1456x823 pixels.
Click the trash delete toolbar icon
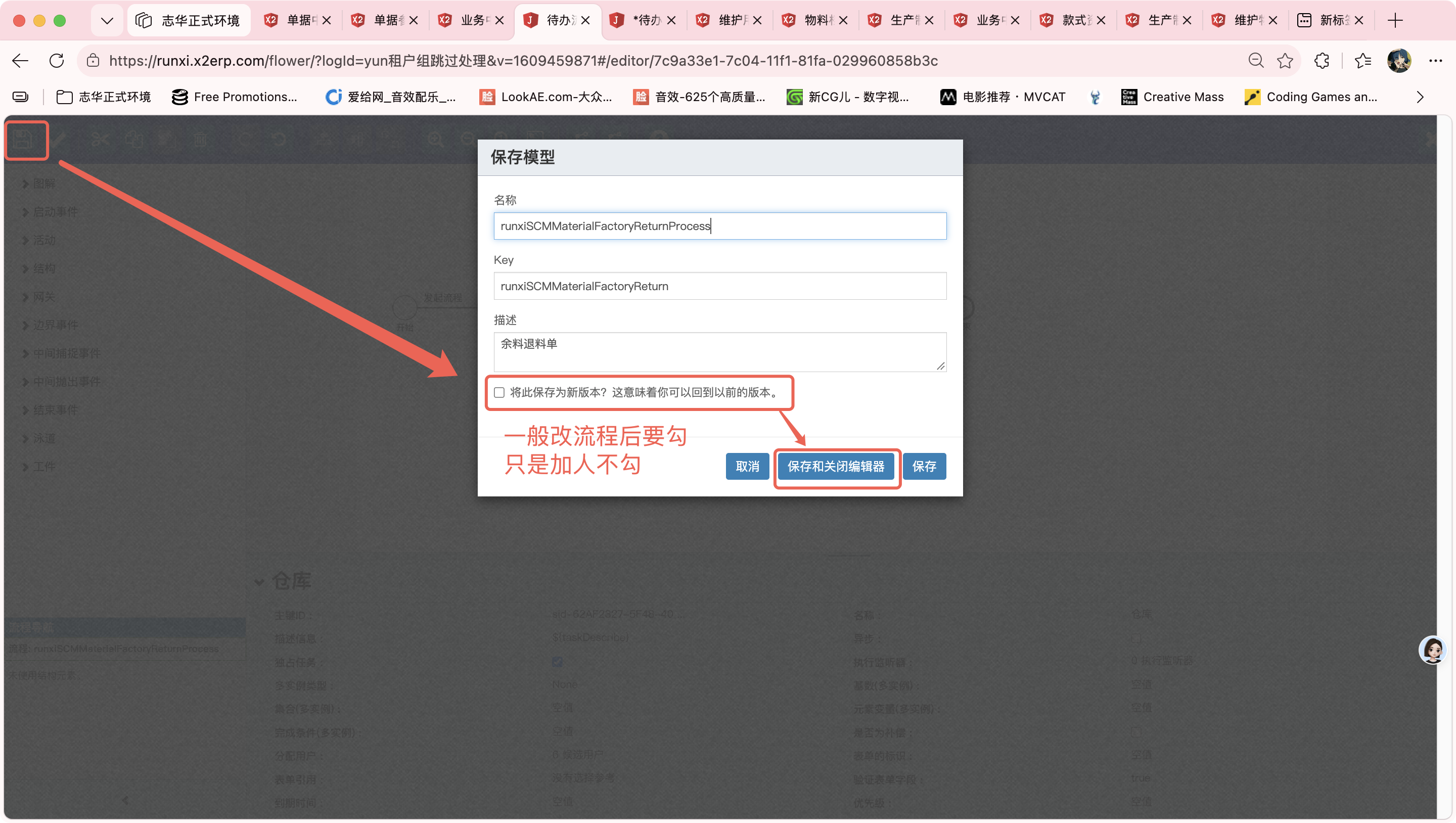coord(200,139)
